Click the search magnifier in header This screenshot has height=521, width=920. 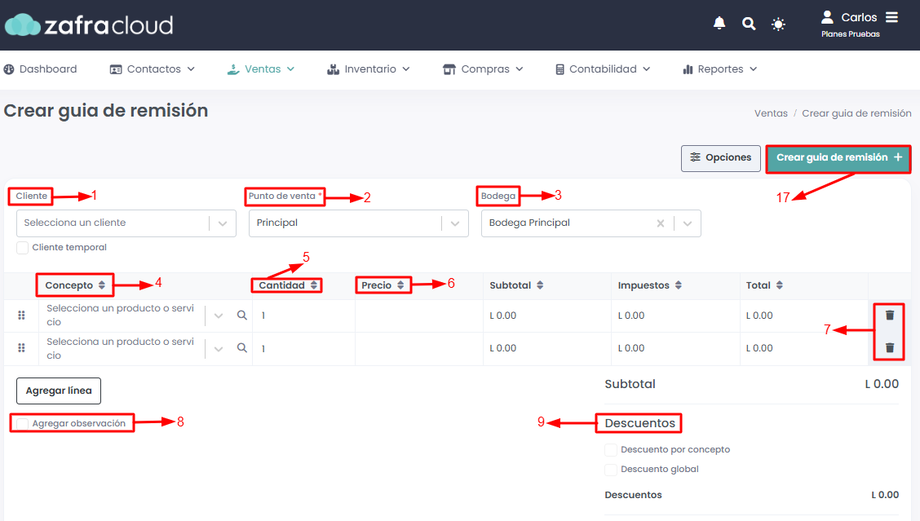pos(749,23)
